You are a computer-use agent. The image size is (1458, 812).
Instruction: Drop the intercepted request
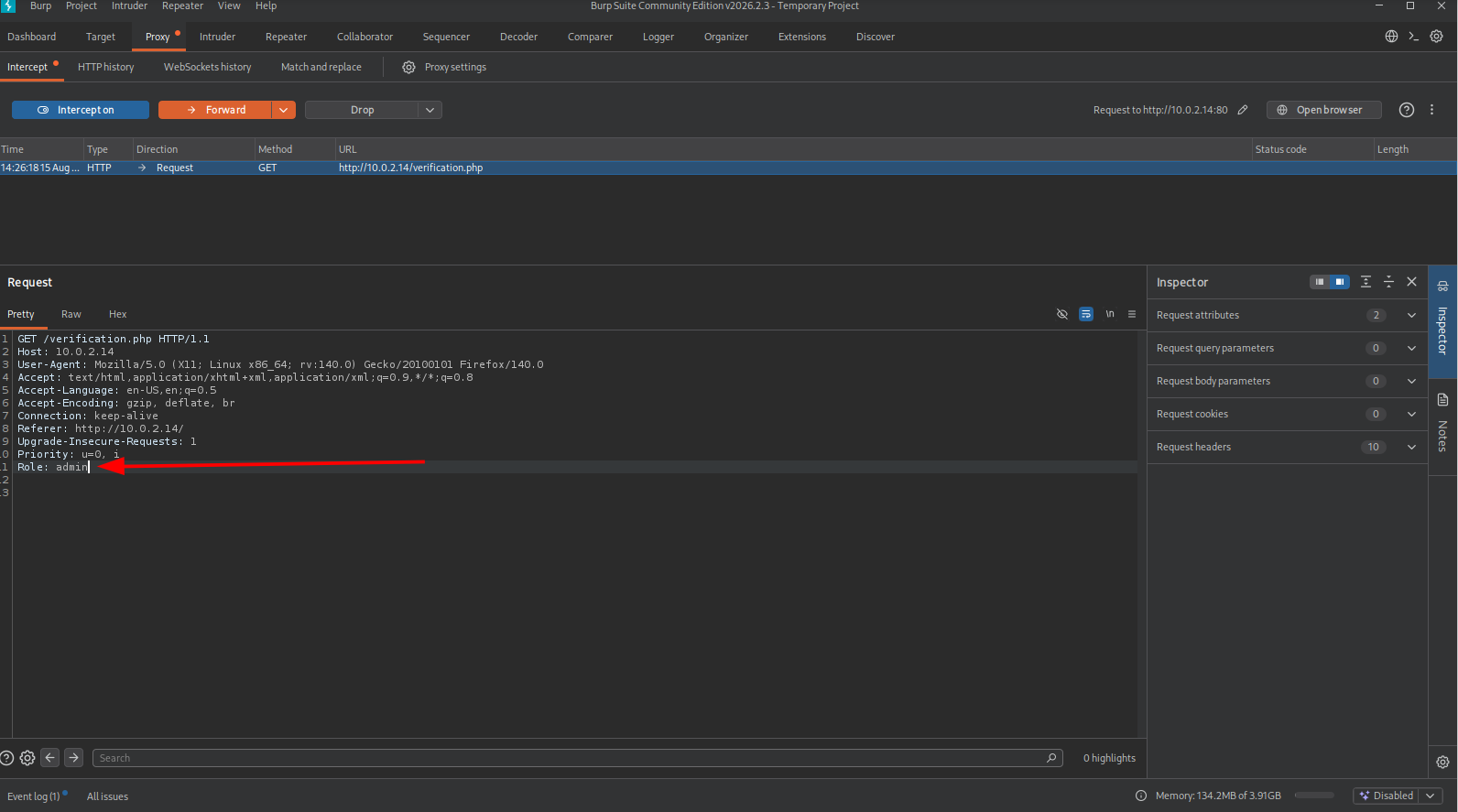pos(362,110)
